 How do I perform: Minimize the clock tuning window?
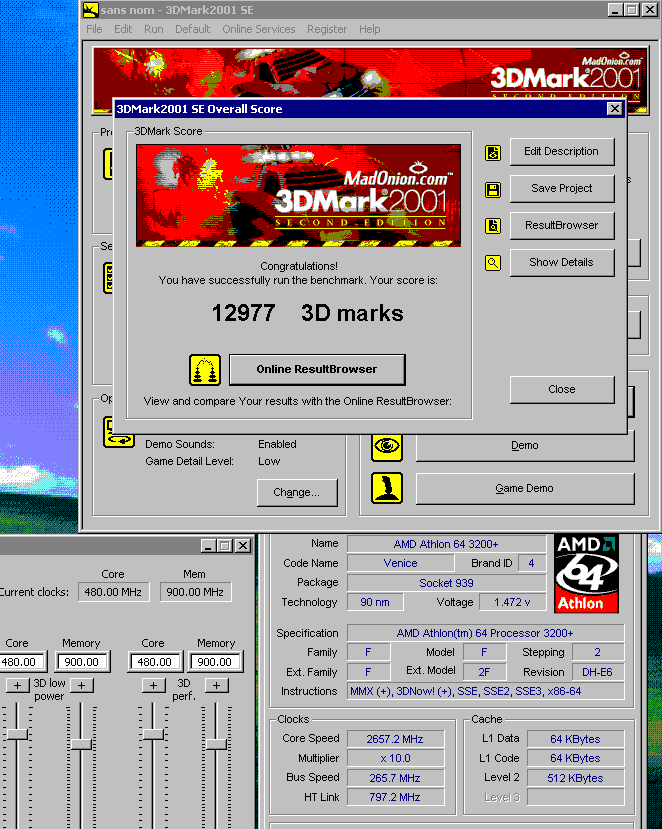(208, 546)
